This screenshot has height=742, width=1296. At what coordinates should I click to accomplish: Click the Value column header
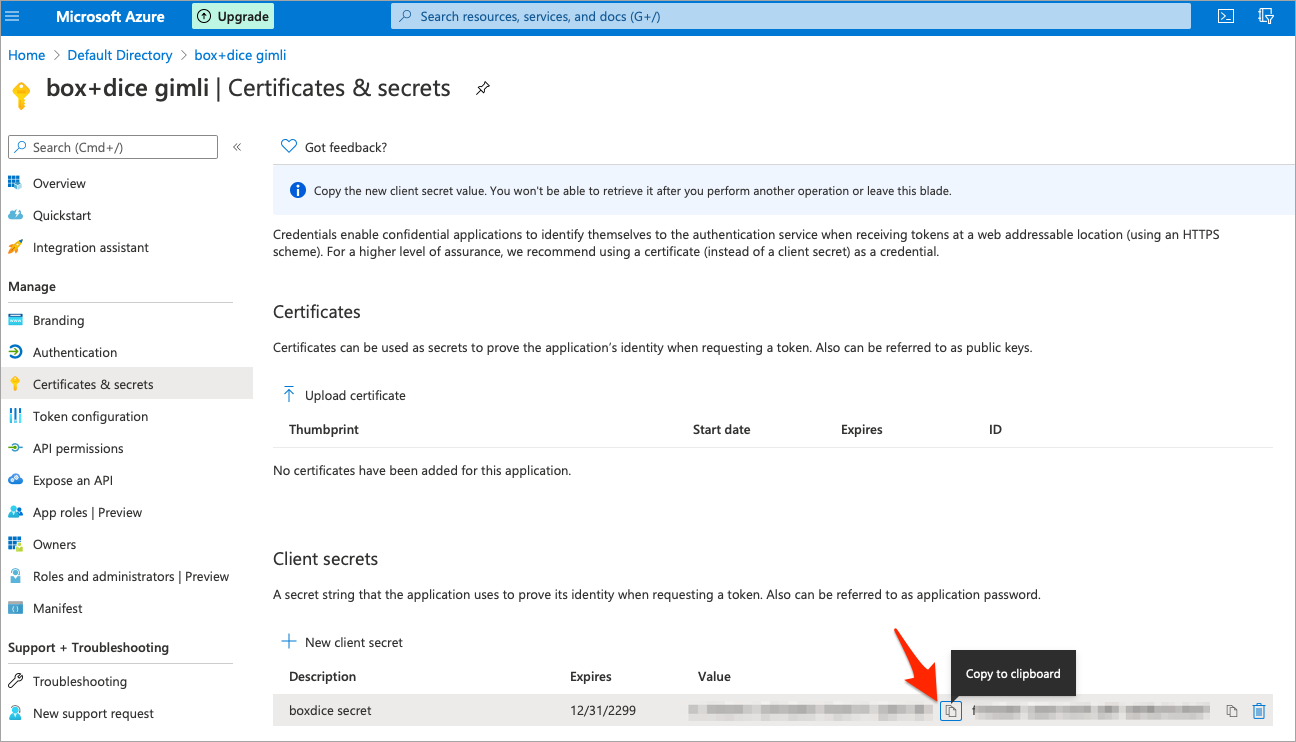(x=714, y=676)
